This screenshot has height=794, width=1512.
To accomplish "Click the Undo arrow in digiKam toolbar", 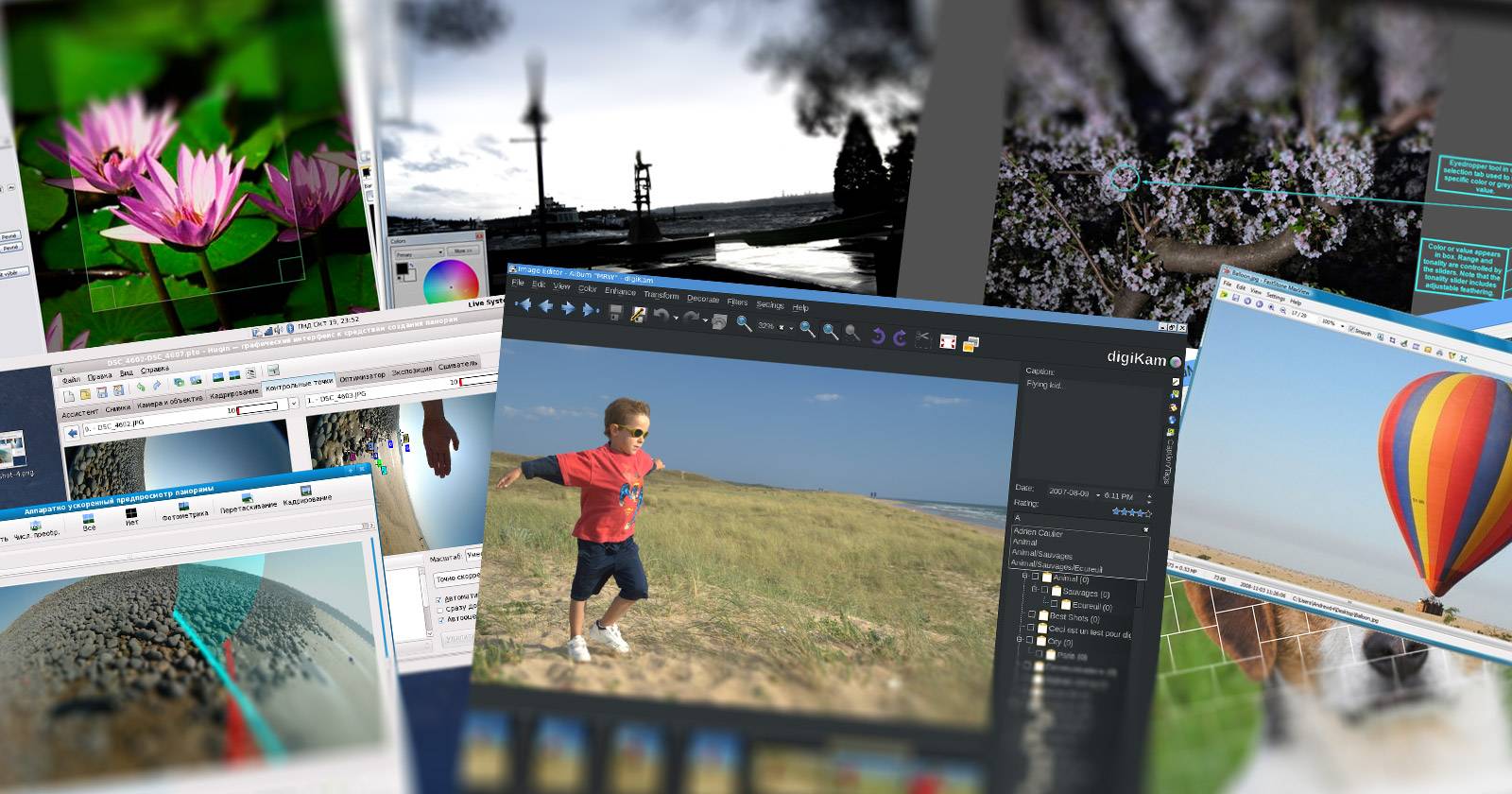I will point(661,315).
